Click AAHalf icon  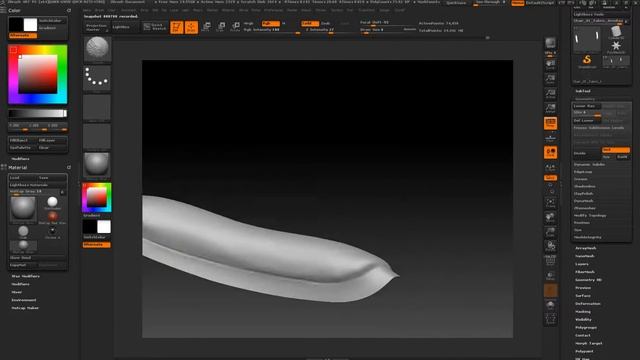point(550,108)
